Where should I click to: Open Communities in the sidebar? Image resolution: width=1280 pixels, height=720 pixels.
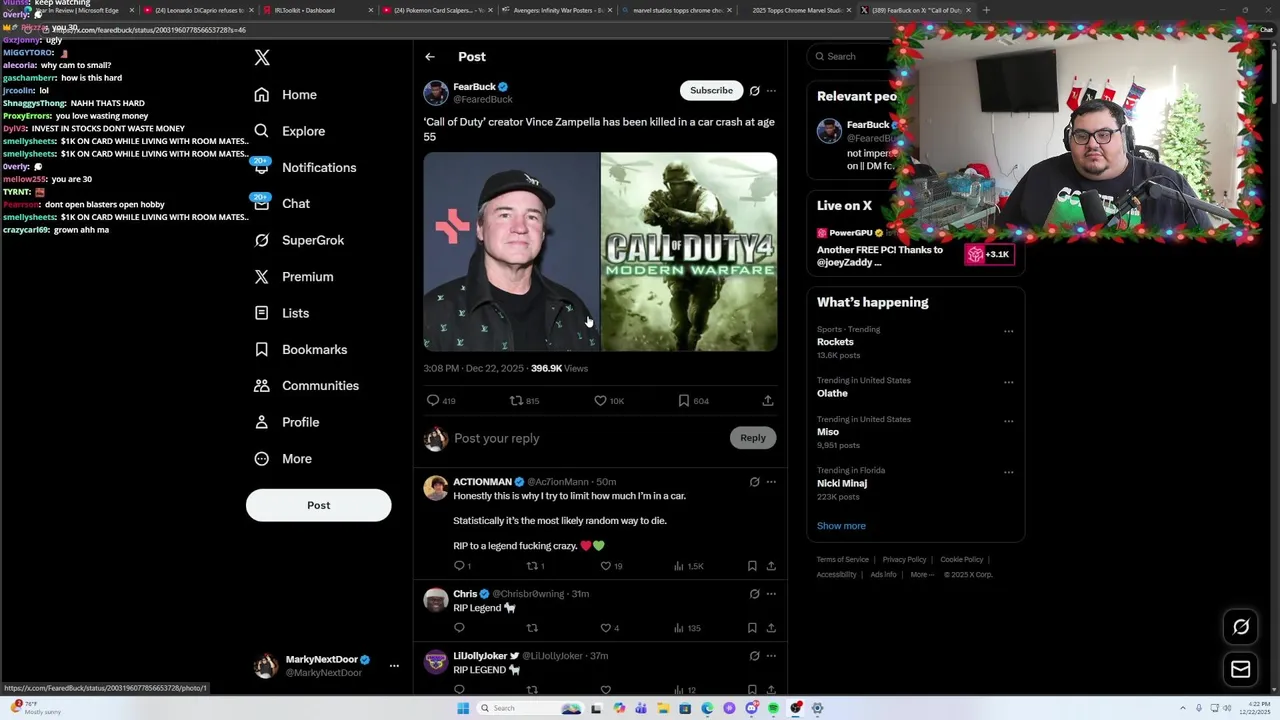pyautogui.click(x=307, y=386)
